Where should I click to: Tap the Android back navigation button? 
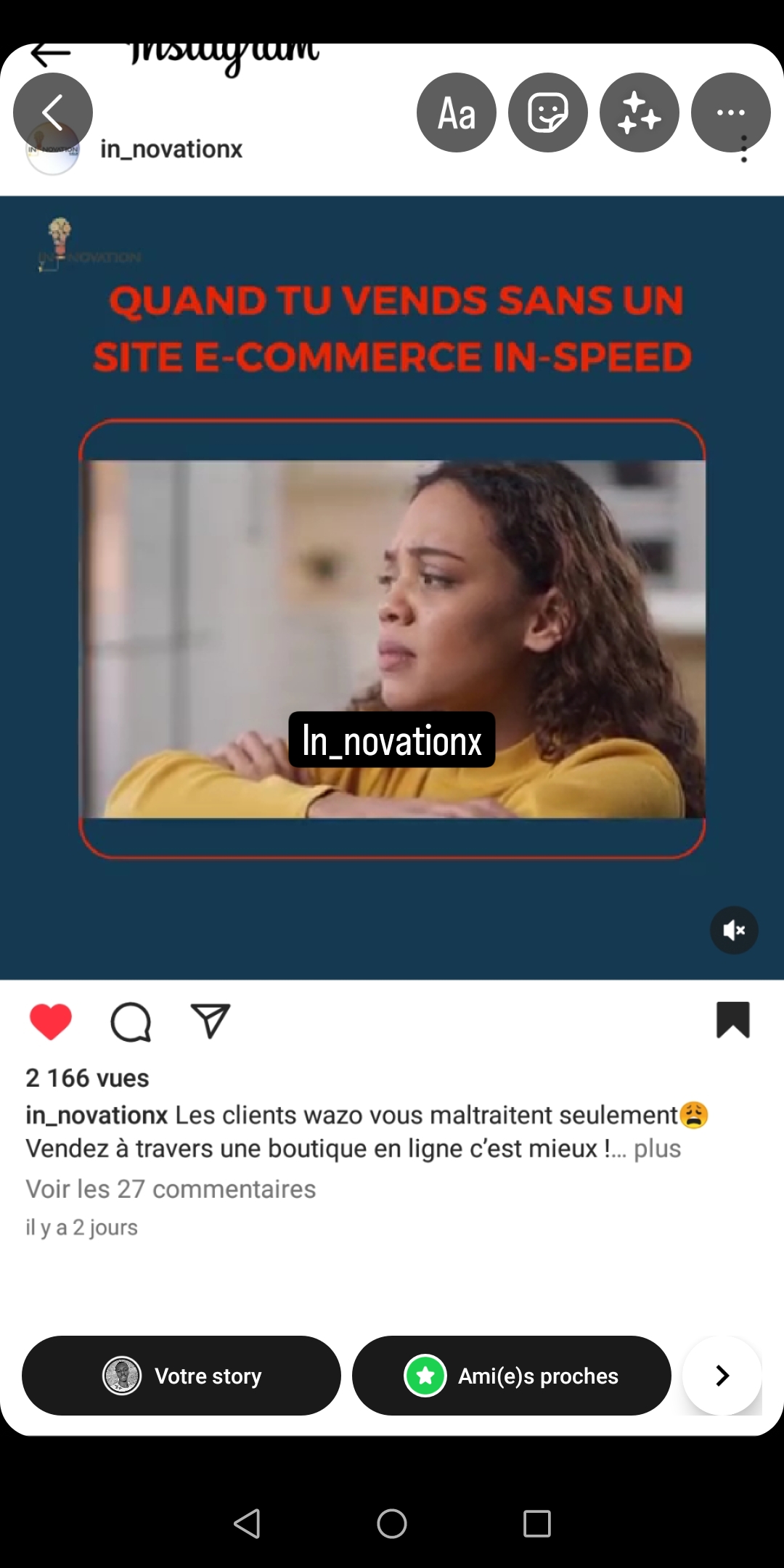click(247, 1524)
